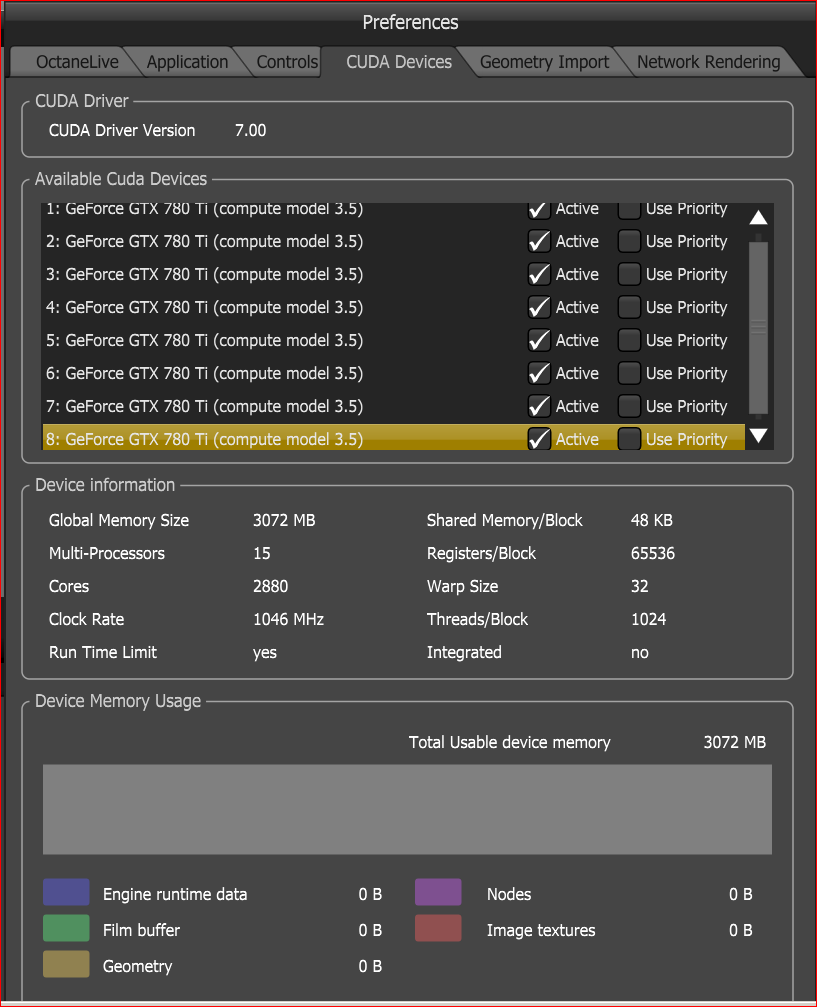Click the Preferences window title

point(410,22)
